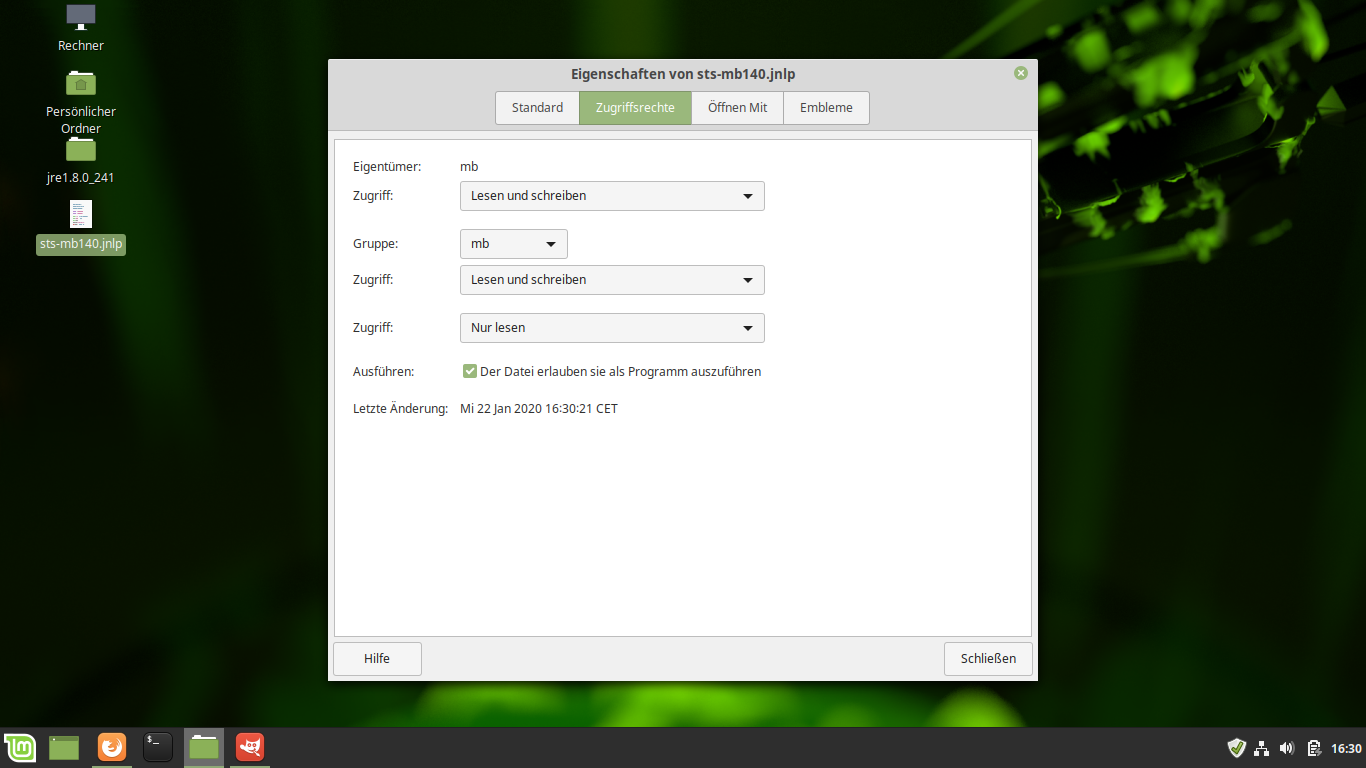Click the Hilfe button

click(x=377, y=659)
